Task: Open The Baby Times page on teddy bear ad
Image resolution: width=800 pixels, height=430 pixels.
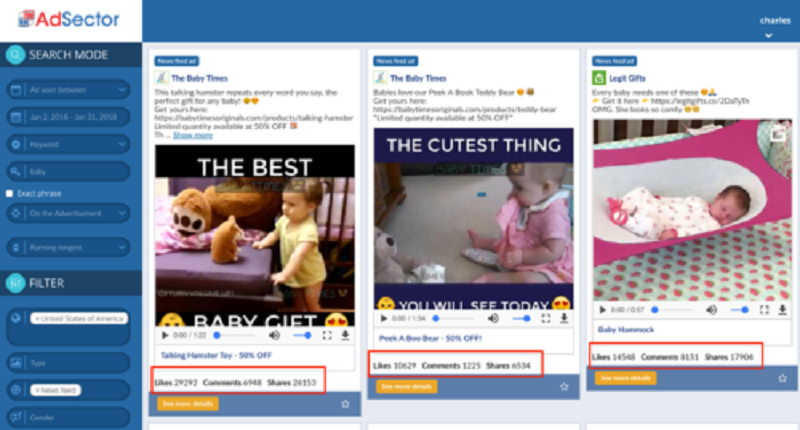Action: point(418,78)
